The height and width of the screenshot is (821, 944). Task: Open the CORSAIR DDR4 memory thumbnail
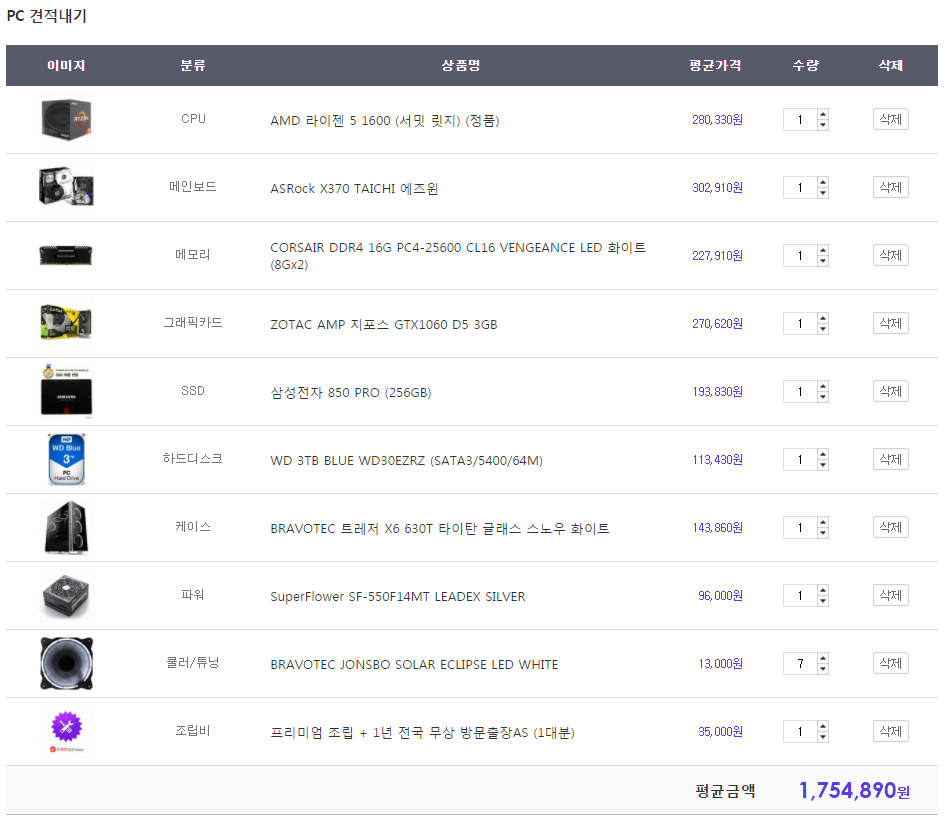(x=66, y=255)
